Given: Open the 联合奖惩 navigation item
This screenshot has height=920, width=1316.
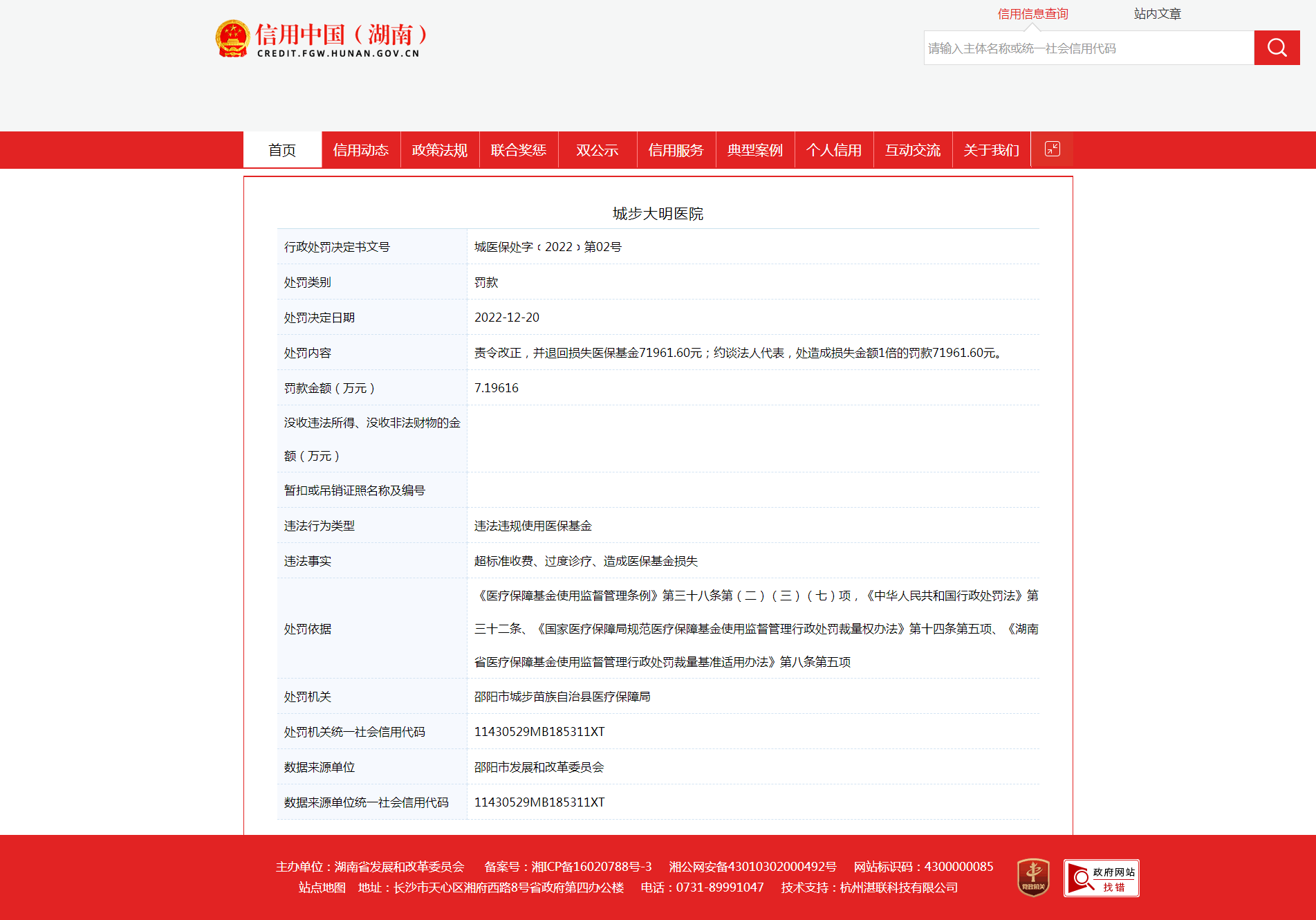Looking at the screenshot, I should click(x=519, y=150).
